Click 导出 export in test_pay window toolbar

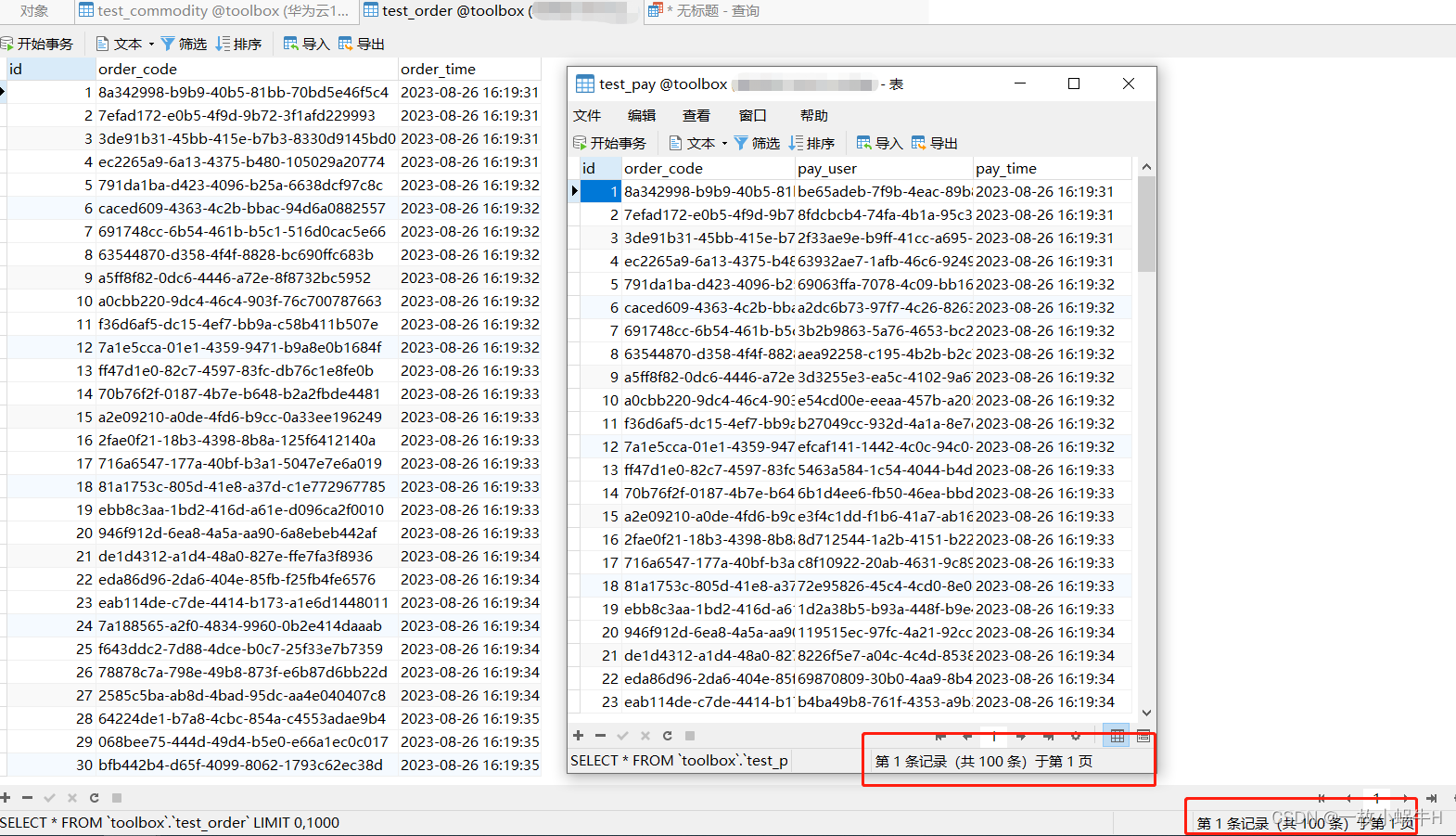[x=935, y=143]
